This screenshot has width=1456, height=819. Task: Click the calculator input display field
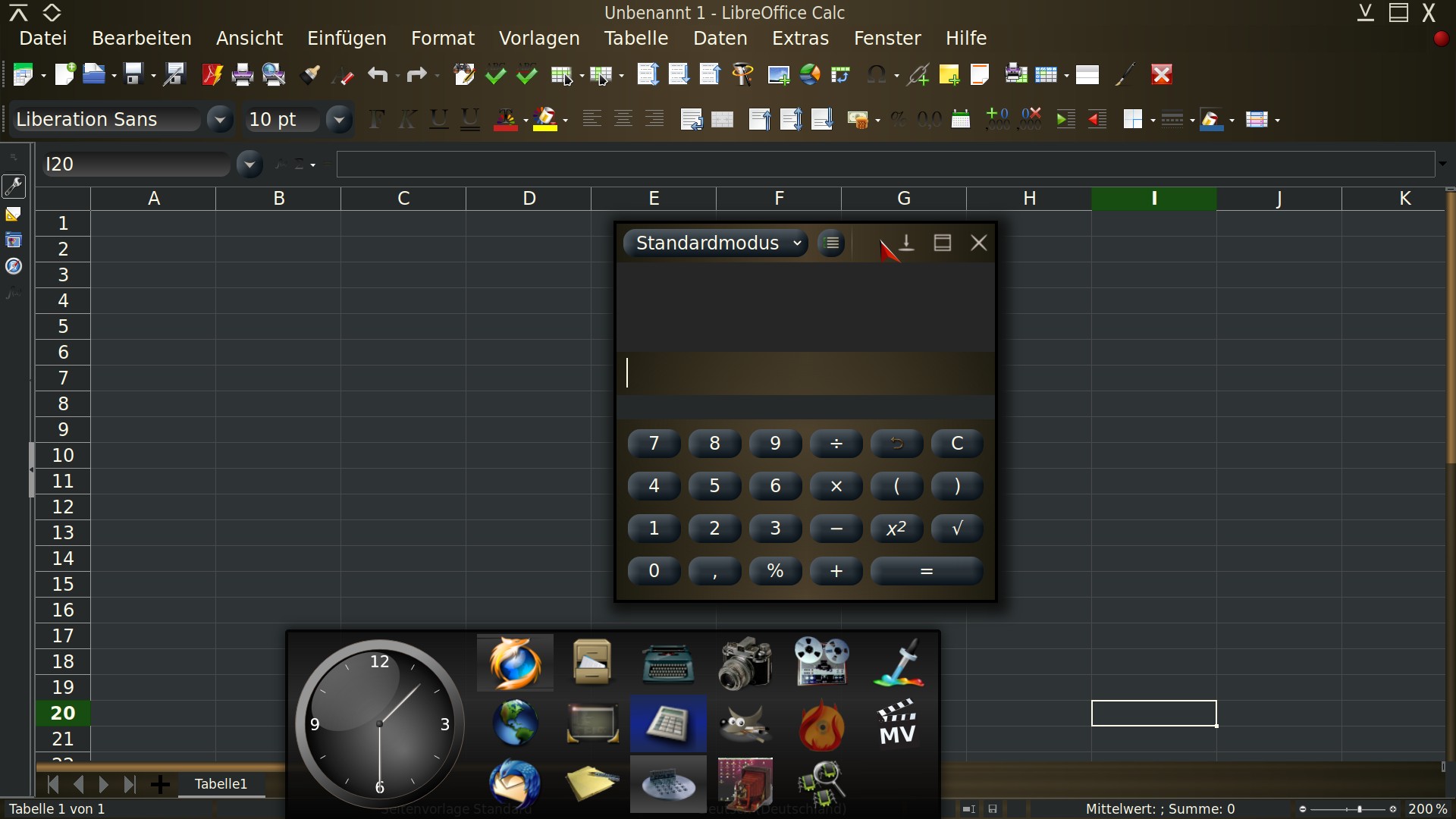(x=805, y=373)
